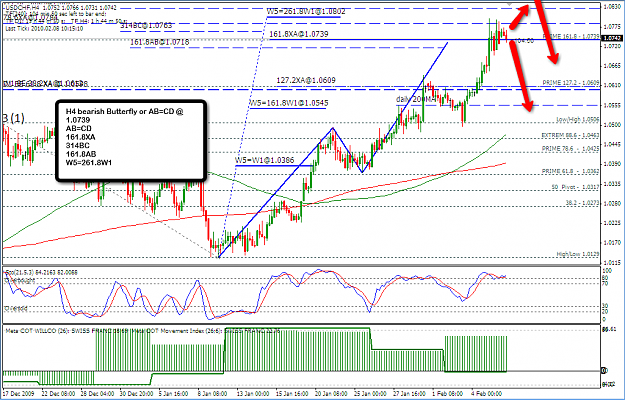
Task: Select the 'W5=161.8W1@1.0545' label
Action: tap(289, 104)
